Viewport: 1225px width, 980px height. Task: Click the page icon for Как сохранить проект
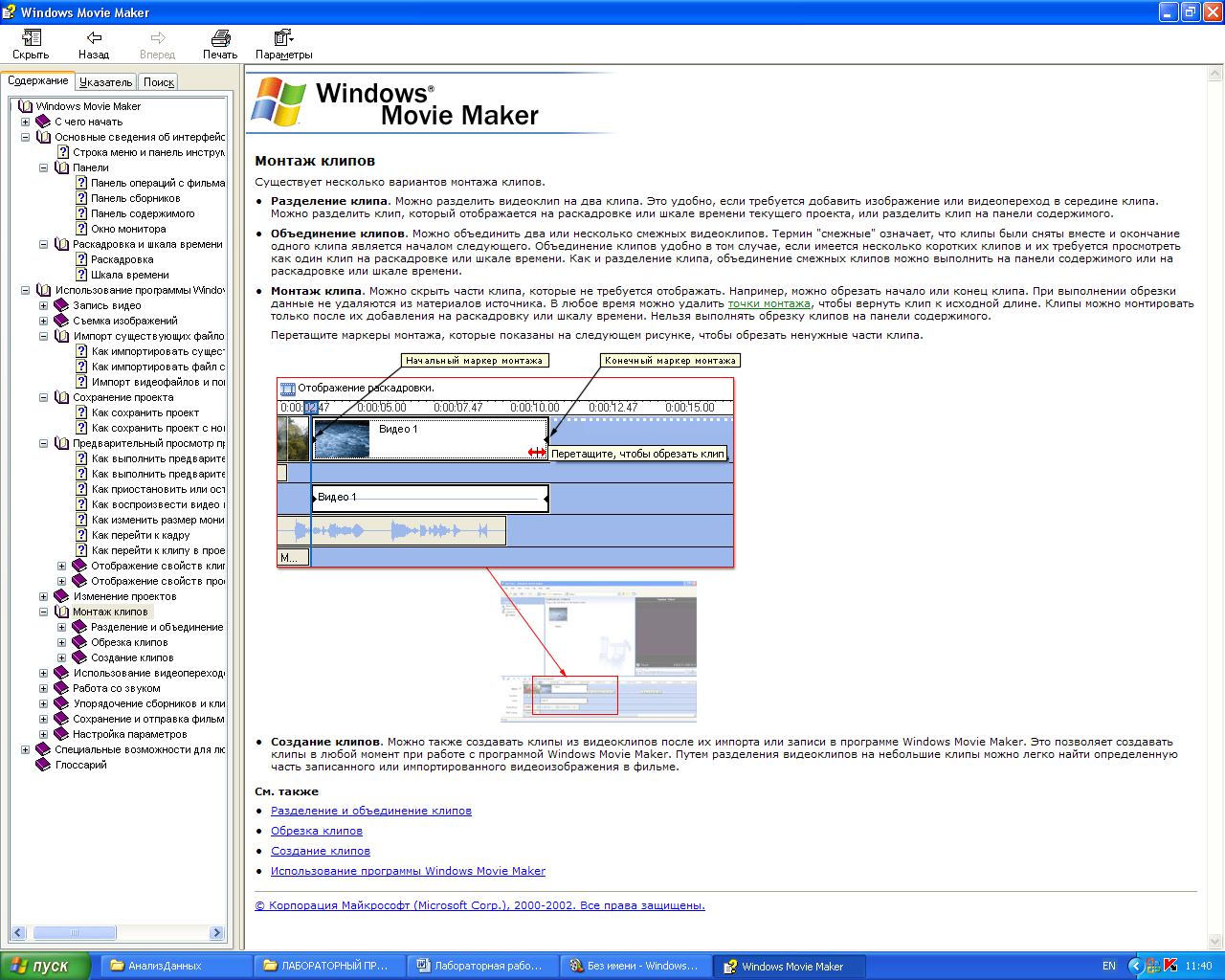tap(81, 412)
